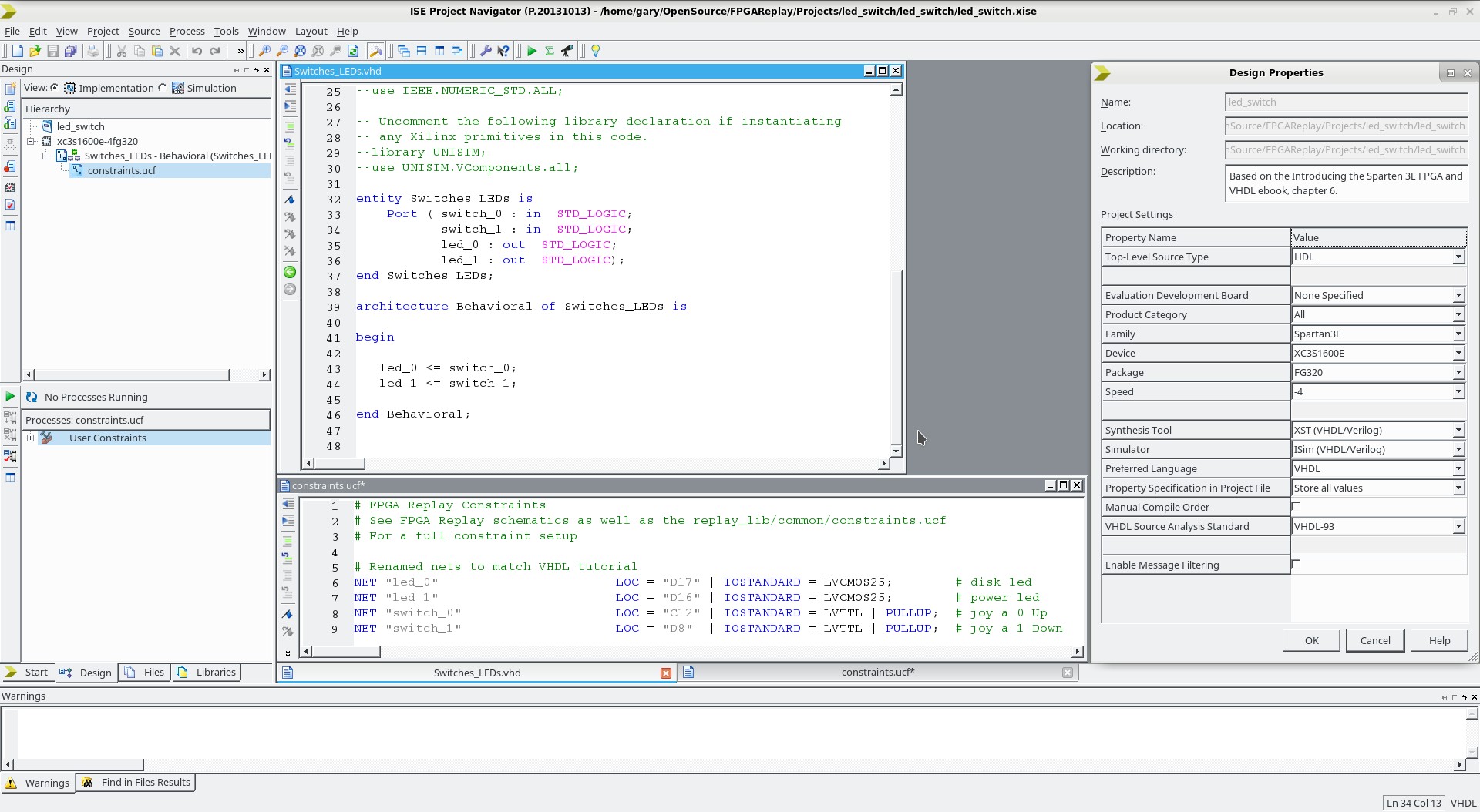Image resolution: width=1480 pixels, height=812 pixels.
Task: Click the sigma Design Summary icon
Action: pyautogui.click(x=550, y=51)
